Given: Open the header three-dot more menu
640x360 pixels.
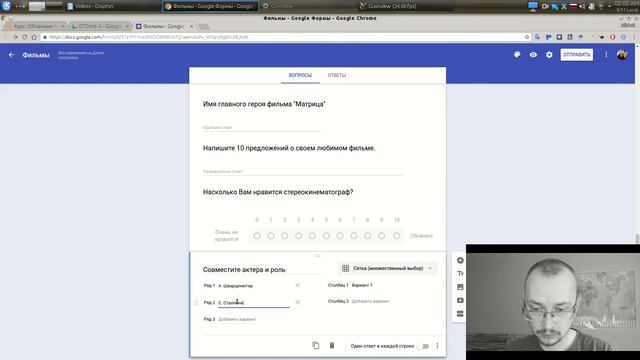Looking at the screenshot, I should click(x=606, y=55).
